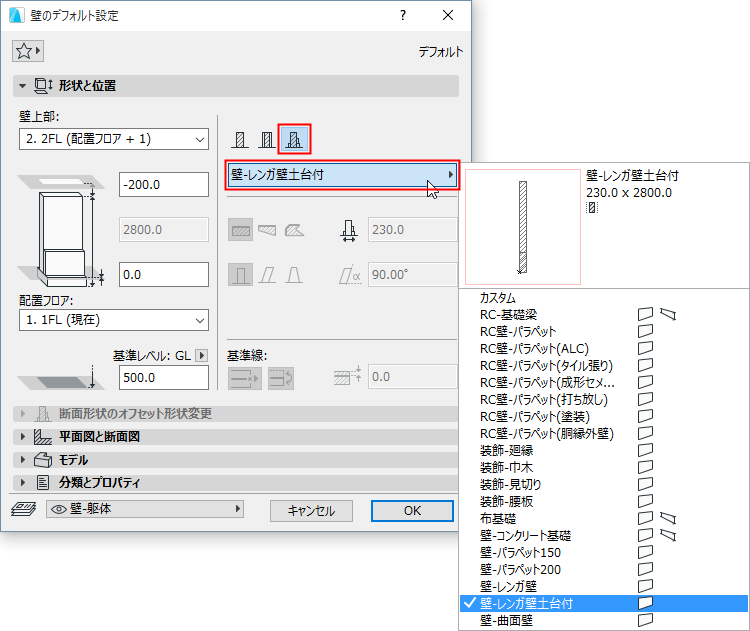Select RC壁-パラペット(タイル張り) profile
750x631 pixels.
tap(604, 365)
